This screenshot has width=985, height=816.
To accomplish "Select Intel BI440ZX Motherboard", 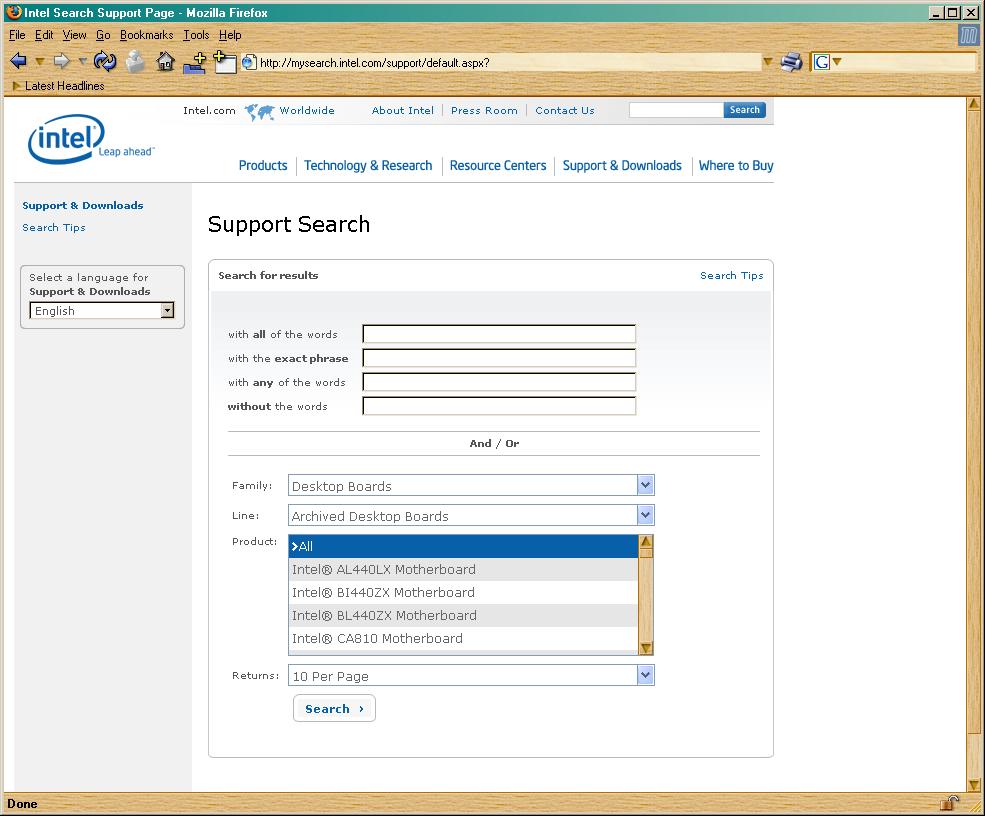I will coord(464,592).
